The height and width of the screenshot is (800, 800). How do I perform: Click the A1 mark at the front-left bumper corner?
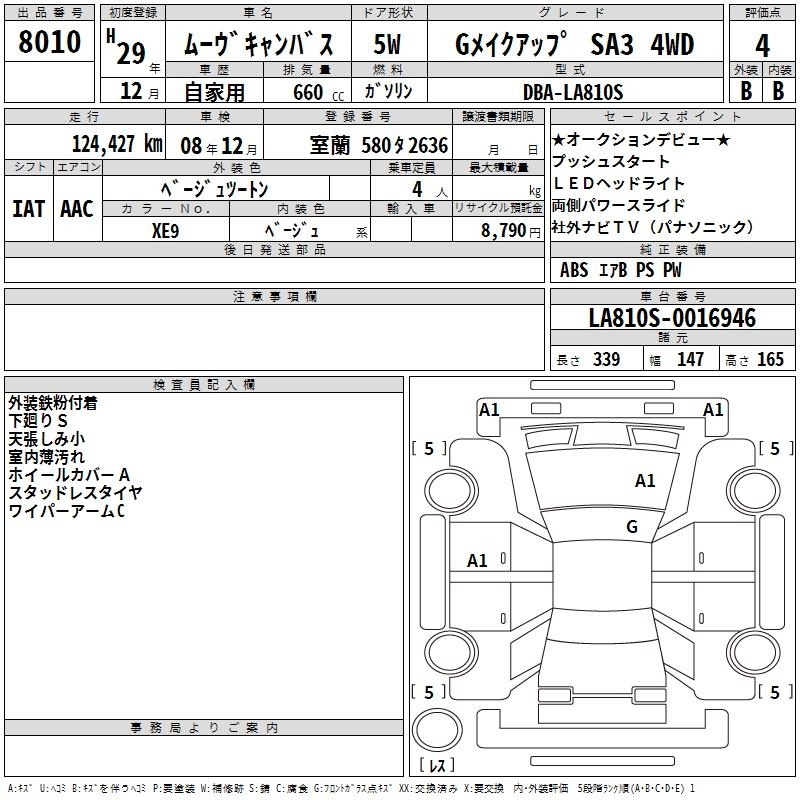pyautogui.click(x=489, y=409)
